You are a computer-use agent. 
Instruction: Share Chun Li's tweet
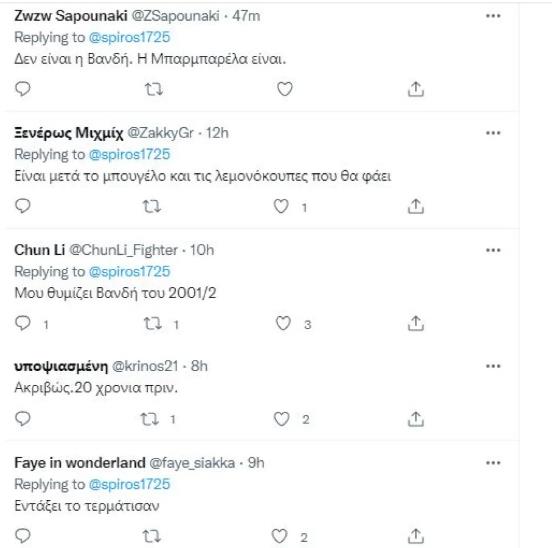click(416, 323)
